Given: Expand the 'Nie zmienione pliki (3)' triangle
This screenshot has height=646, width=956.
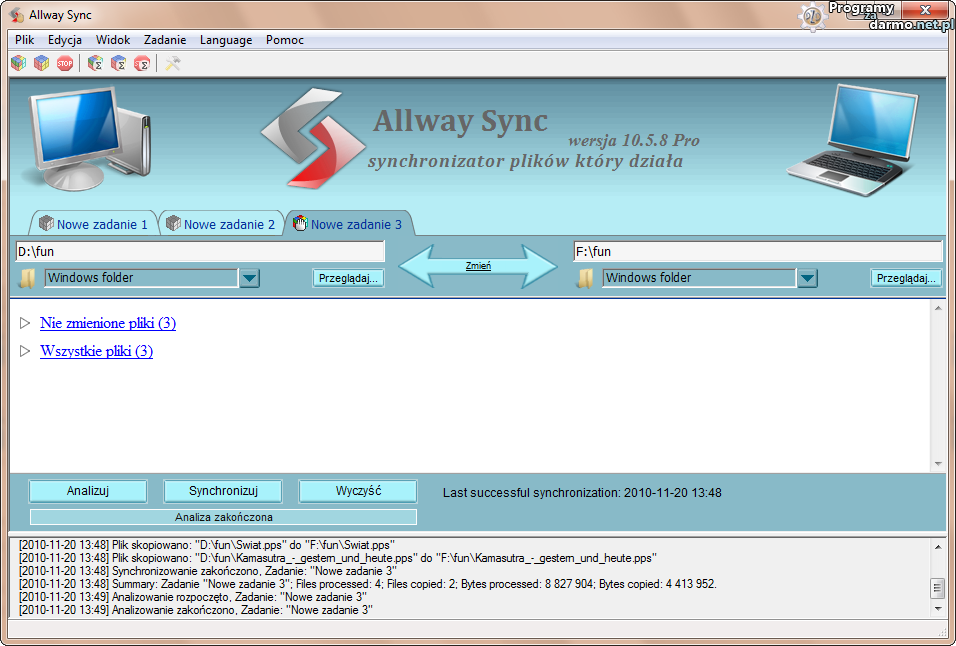Looking at the screenshot, I should pyautogui.click(x=25, y=323).
